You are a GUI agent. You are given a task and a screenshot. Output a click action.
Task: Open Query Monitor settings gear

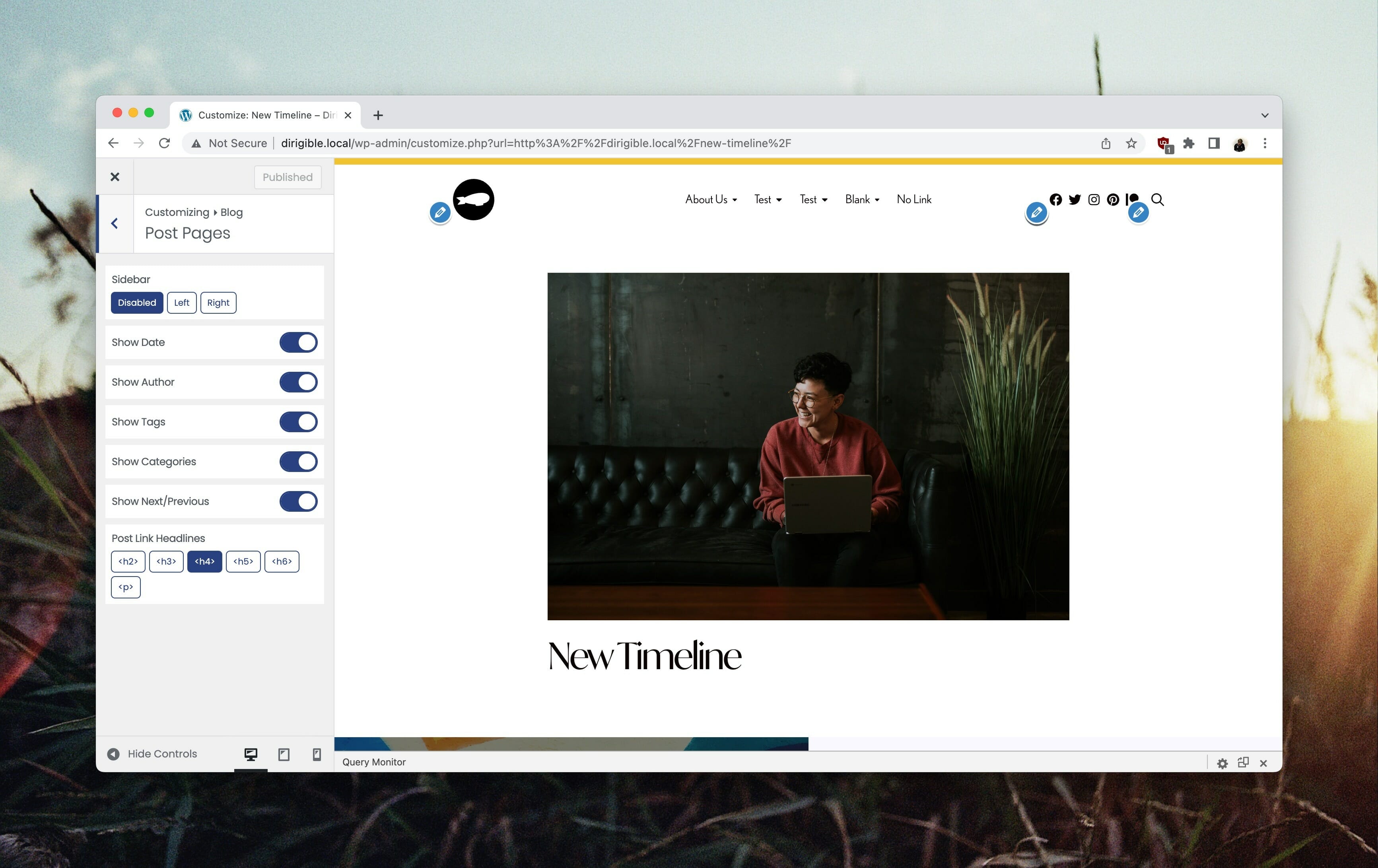pos(1223,763)
